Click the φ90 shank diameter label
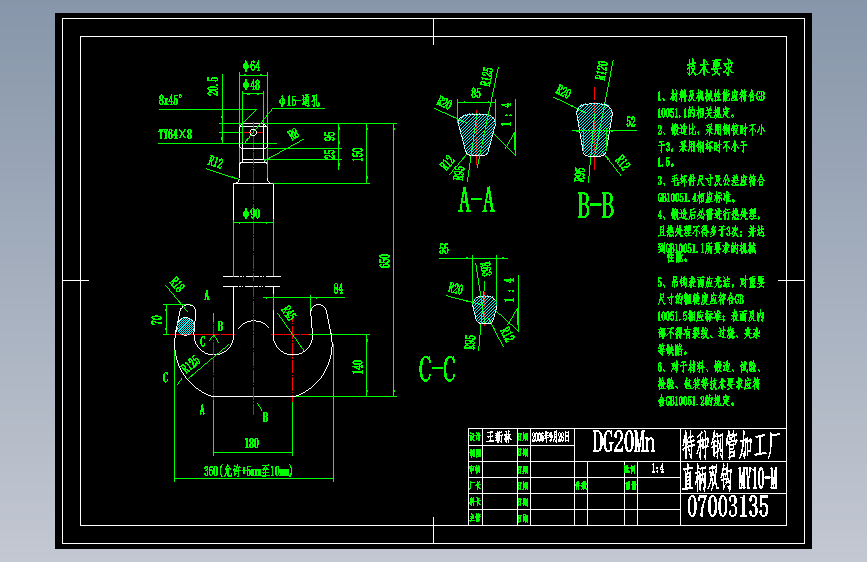This screenshot has height=562, width=867. point(252,214)
